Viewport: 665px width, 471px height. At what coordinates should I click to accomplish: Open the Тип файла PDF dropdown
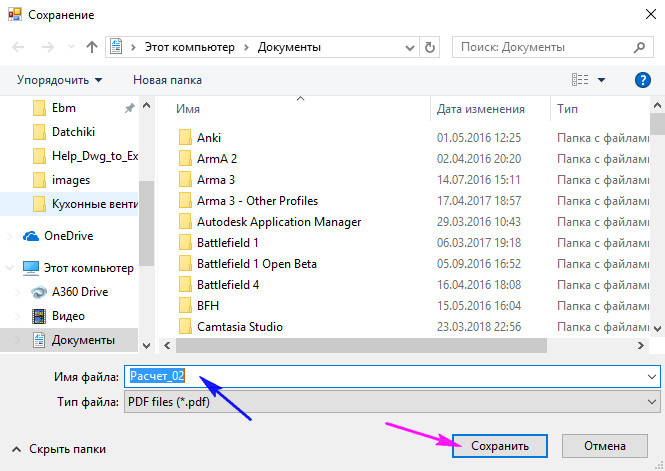point(392,401)
